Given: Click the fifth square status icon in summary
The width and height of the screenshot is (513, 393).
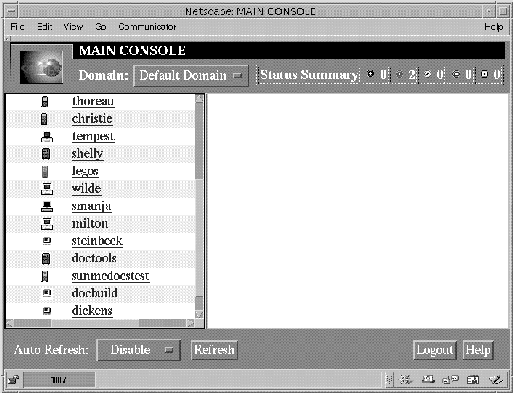Looking at the screenshot, I should [484, 74].
